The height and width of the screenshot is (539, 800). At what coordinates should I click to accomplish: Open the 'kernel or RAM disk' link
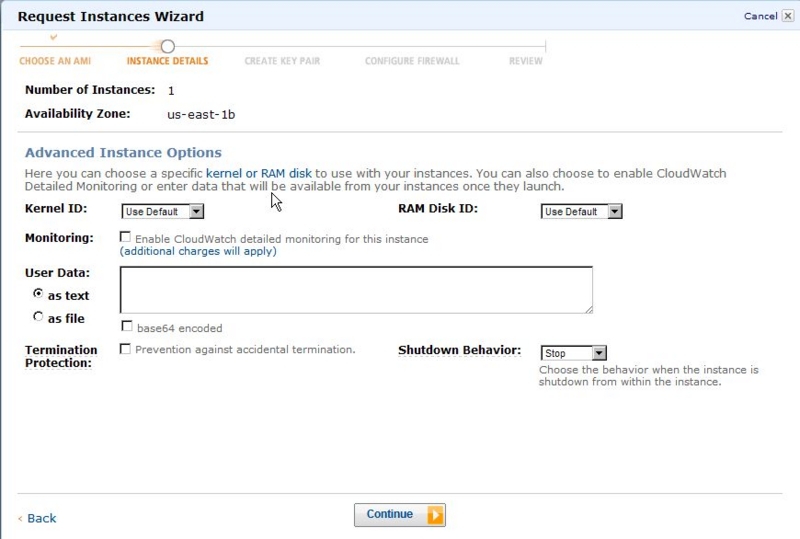pyautogui.click(x=259, y=174)
